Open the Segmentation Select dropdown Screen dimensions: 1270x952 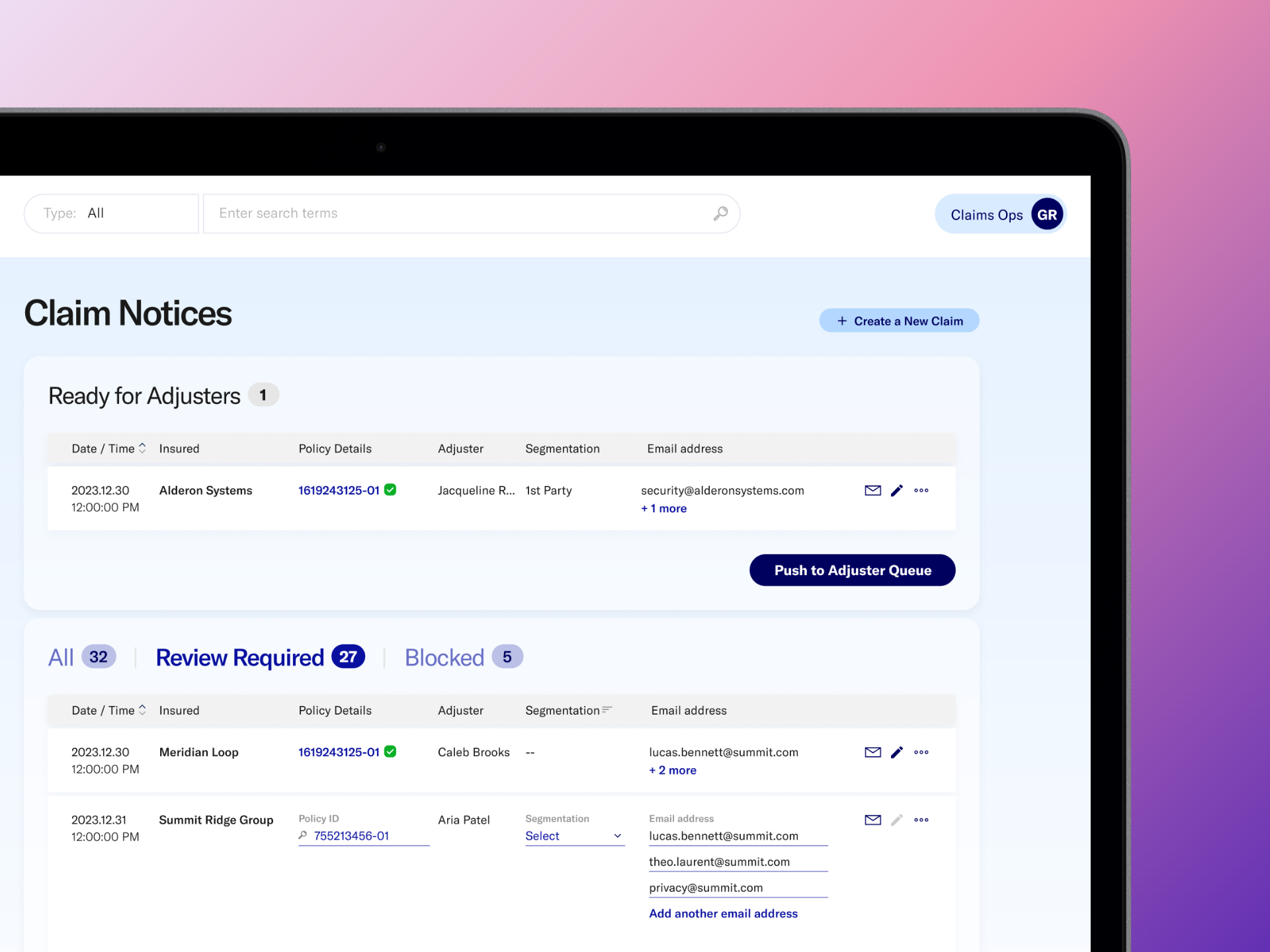(574, 836)
